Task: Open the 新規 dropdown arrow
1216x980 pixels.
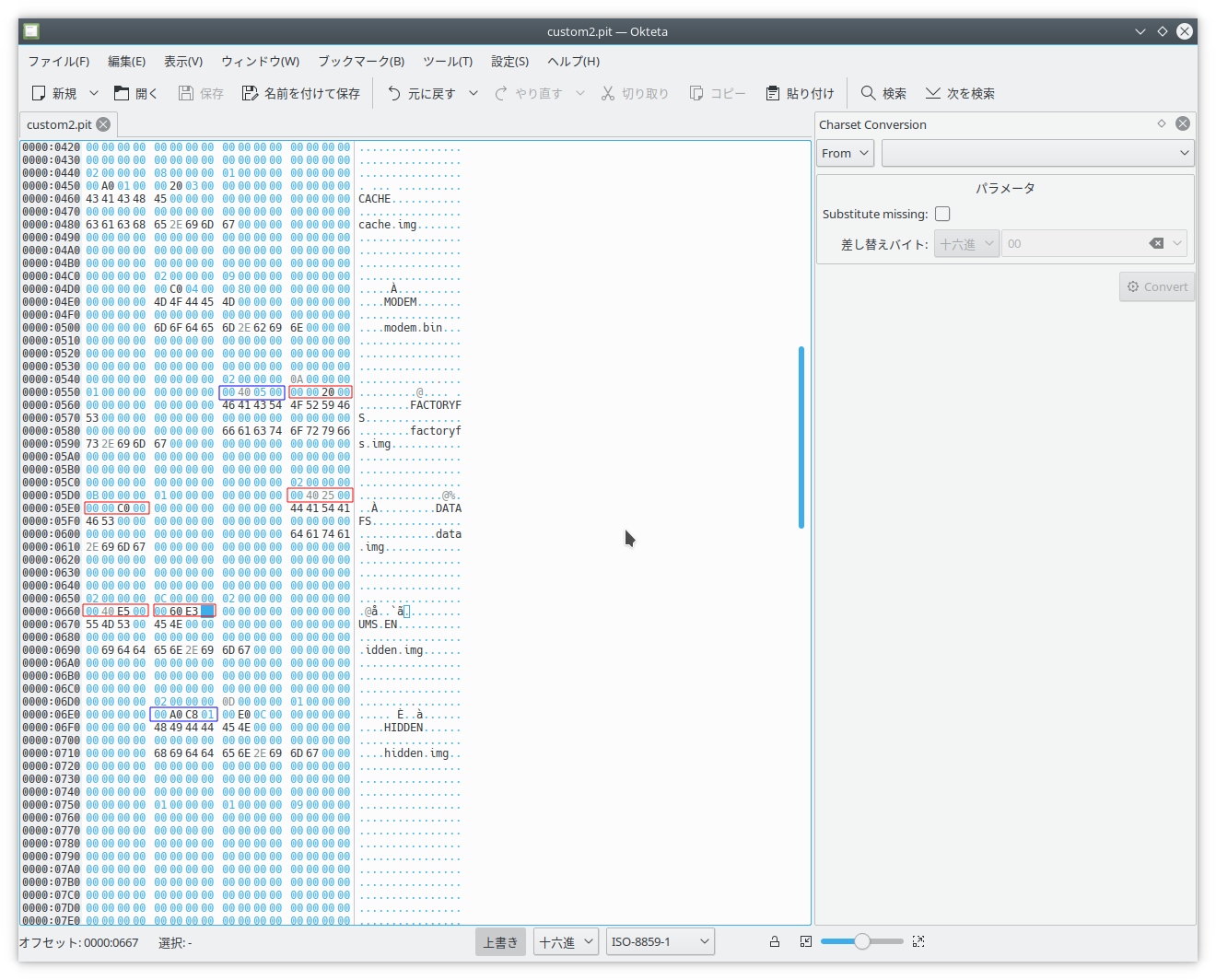Action: pyautogui.click(x=93, y=93)
